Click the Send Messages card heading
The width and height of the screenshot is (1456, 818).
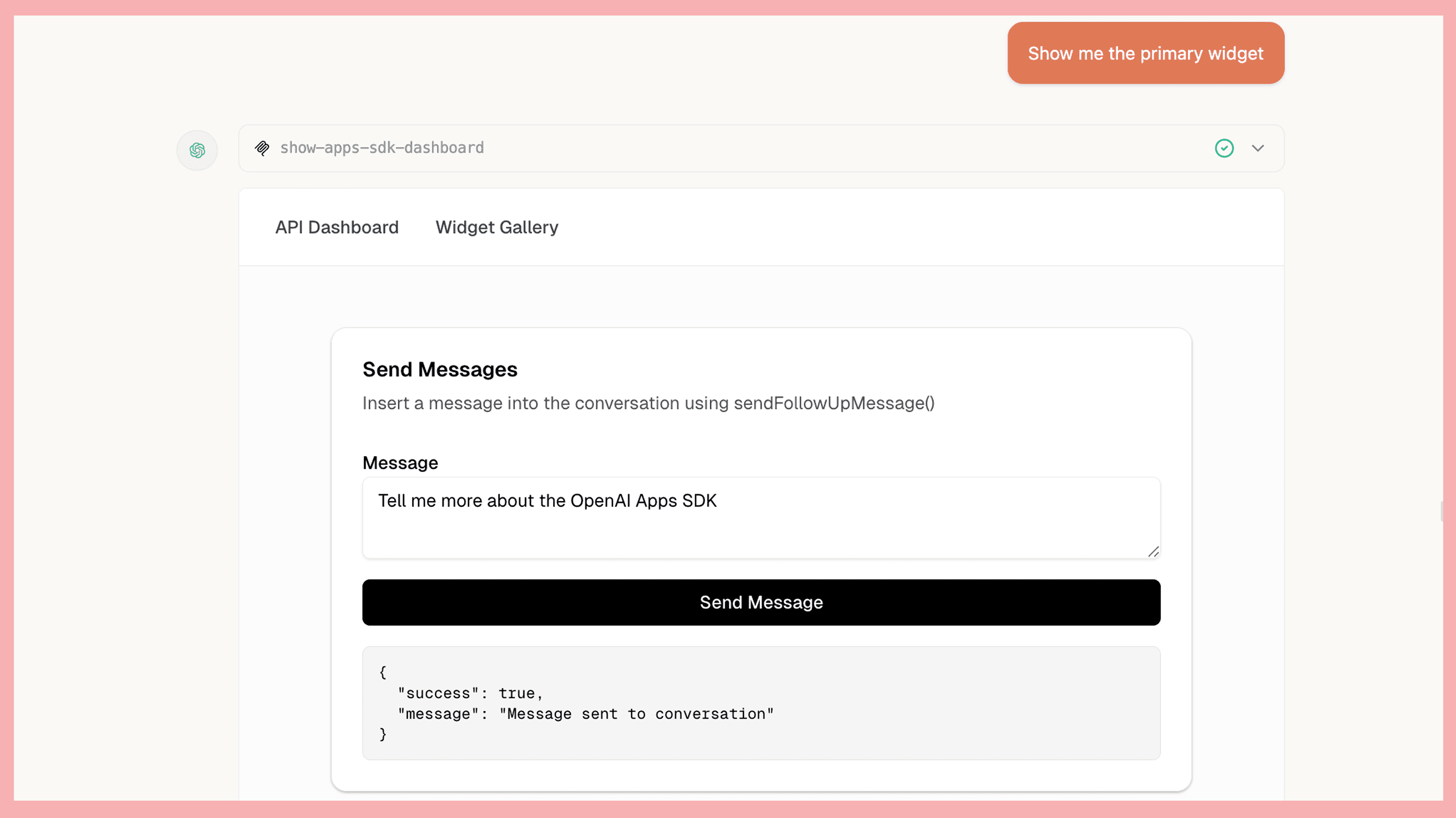click(440, 369)
